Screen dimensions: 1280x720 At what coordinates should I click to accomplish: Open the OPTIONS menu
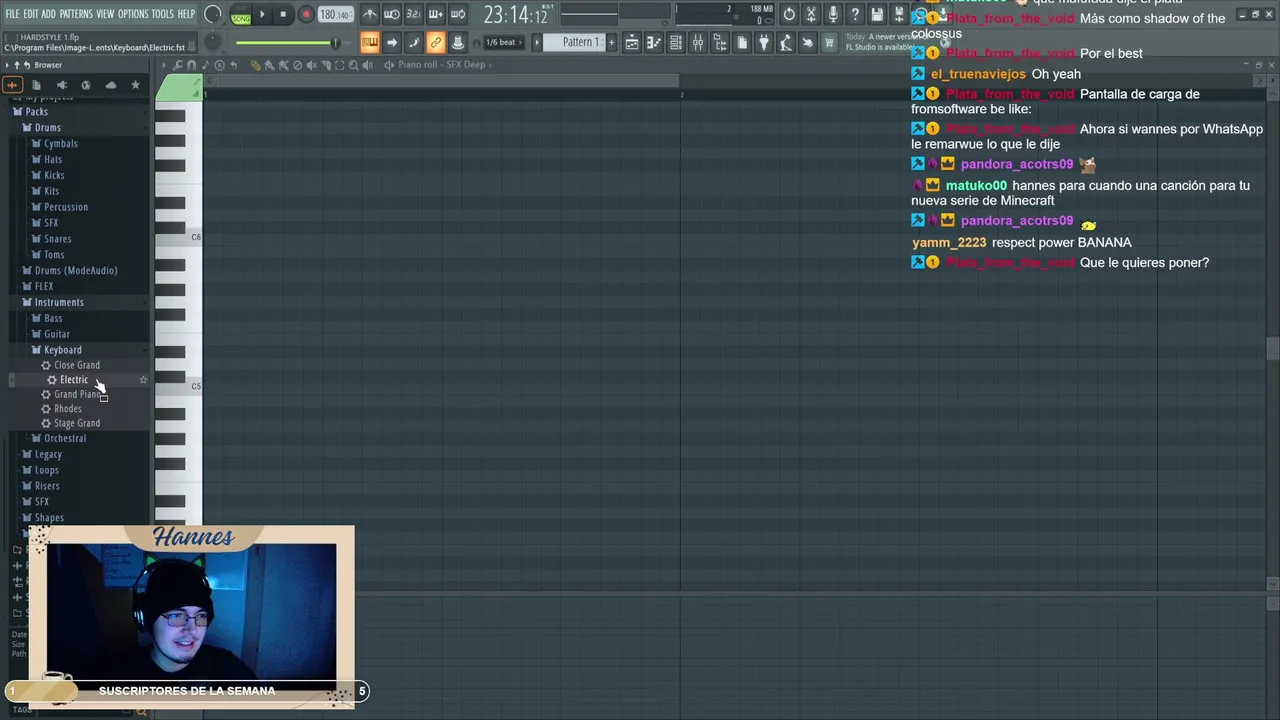pyautogui.click(x=133, y=14)
